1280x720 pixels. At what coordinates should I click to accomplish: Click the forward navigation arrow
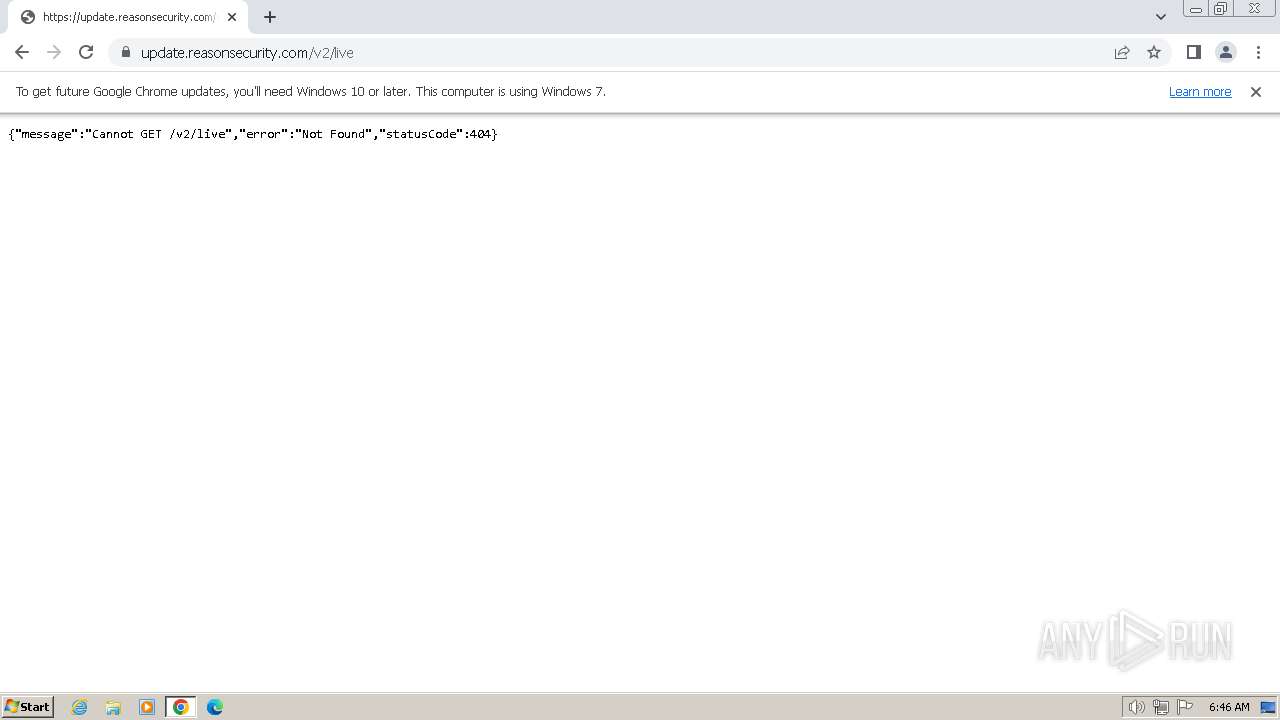(x=54, y=52)
